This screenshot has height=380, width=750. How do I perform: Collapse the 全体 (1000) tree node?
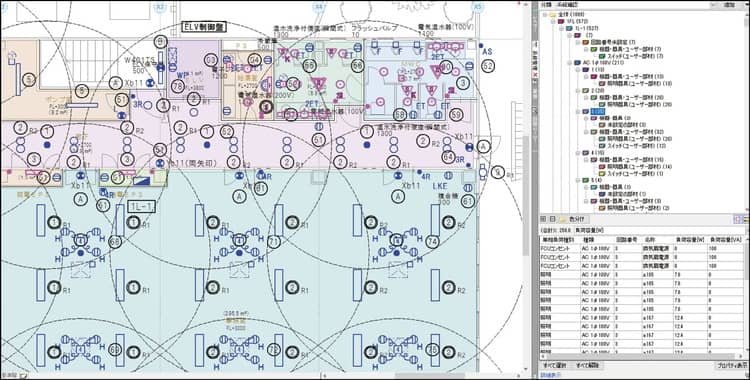click(x=545, y=15)
